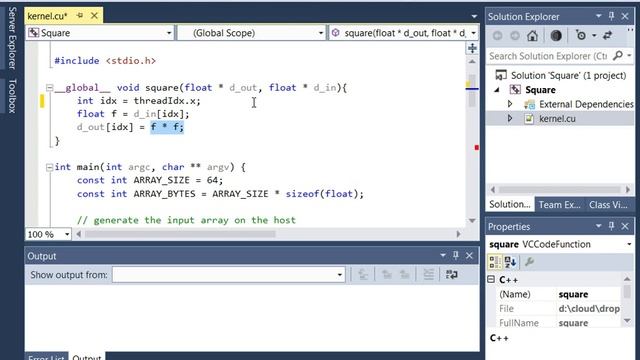640x360 pixels.
Task: Switch to the Team Explorer tab
Action: pyautogui.click(x=559, y=204)
